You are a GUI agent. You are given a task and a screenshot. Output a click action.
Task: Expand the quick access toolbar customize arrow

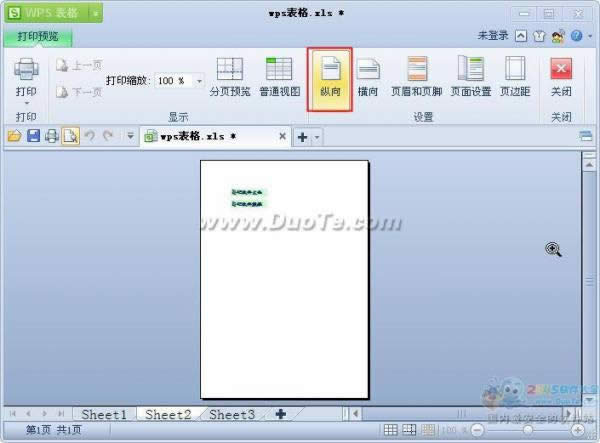130,136
